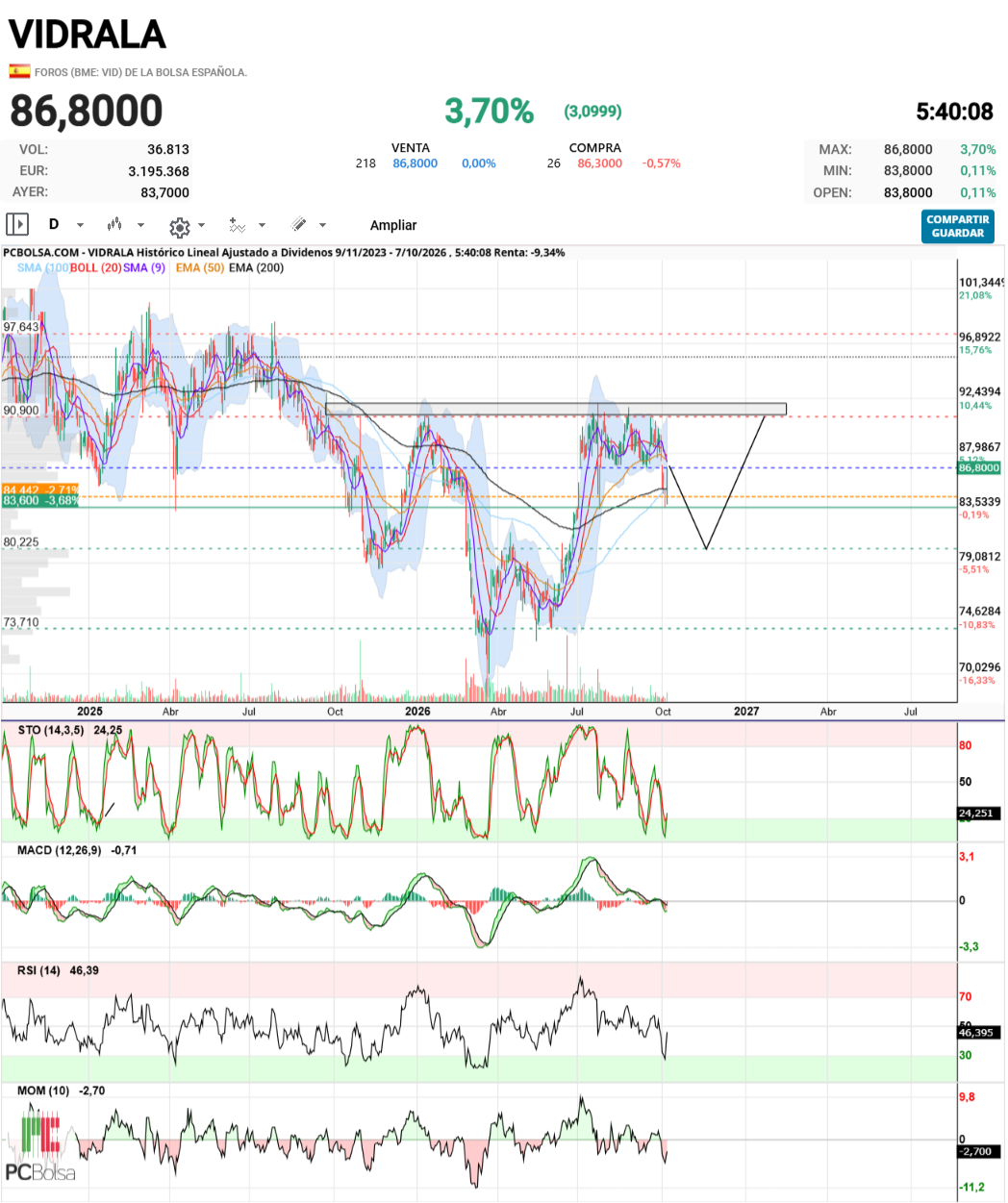The image size is (1008, 1203).
Task: Click the MACD (12,26,9) indicator title
Action: pyautogui.click(x=59, y=850)
